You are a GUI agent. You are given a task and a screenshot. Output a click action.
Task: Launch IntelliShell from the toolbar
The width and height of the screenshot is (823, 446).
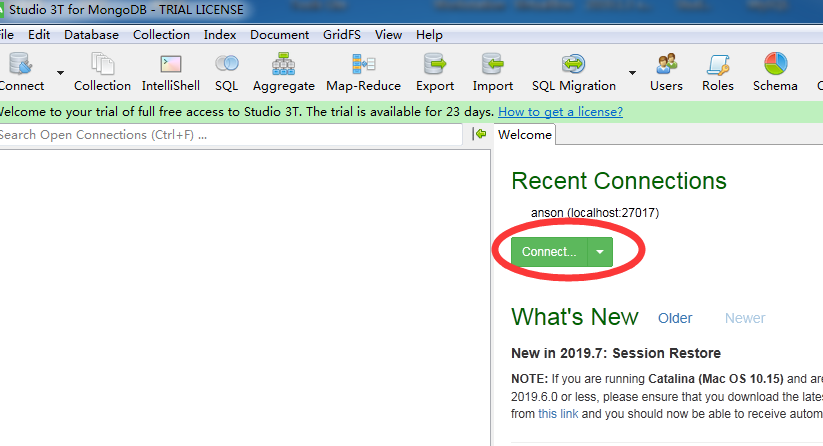coord(171,72)
